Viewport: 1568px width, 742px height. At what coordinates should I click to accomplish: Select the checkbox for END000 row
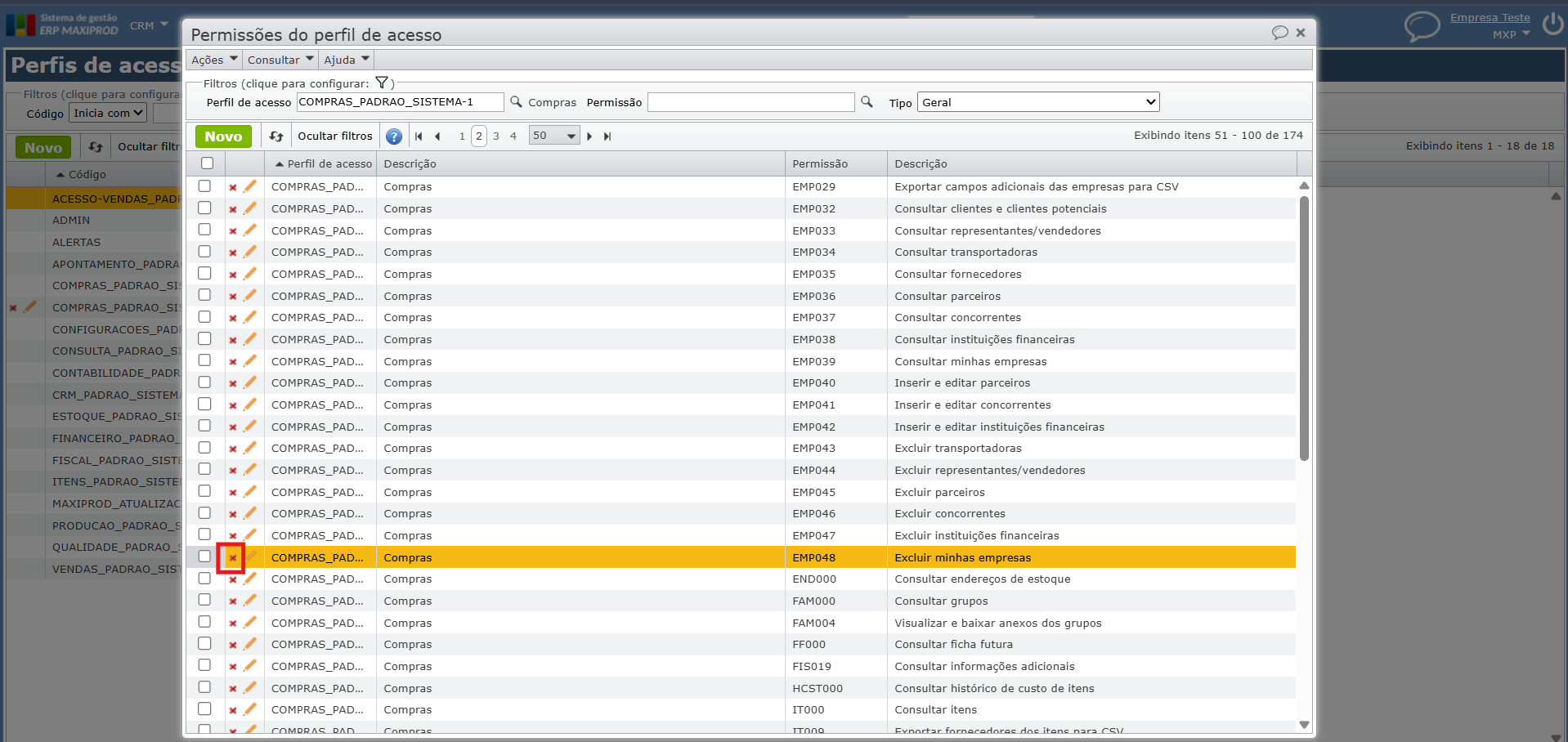pyautogui.click(x=204, y=579)
